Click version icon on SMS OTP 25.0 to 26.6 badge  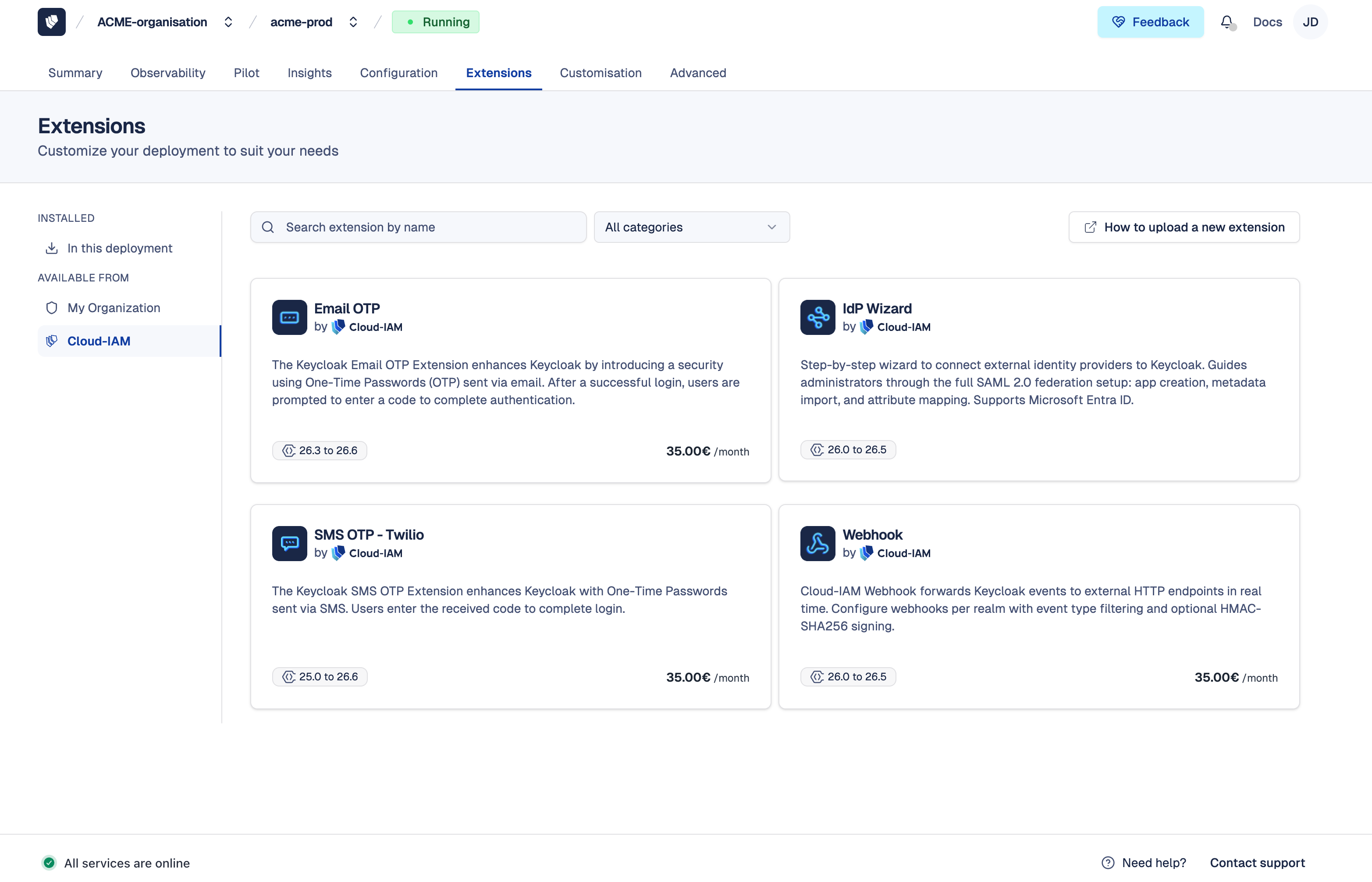[x=288, y=677]
